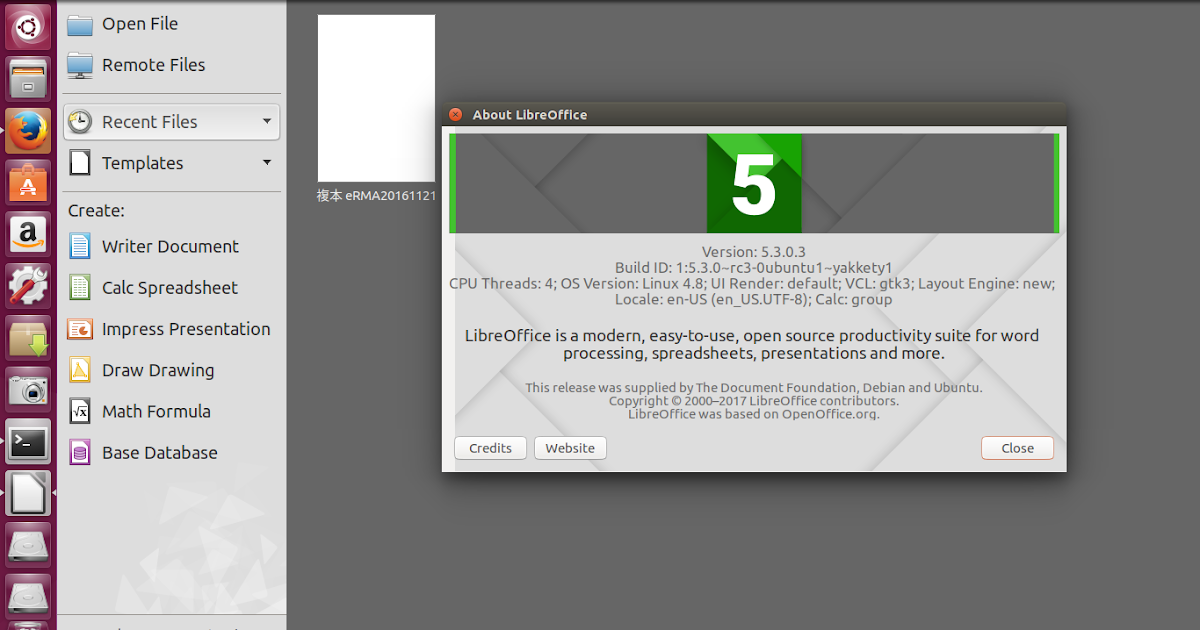
Task: Click the Math Formula icon
Action: 80,411
